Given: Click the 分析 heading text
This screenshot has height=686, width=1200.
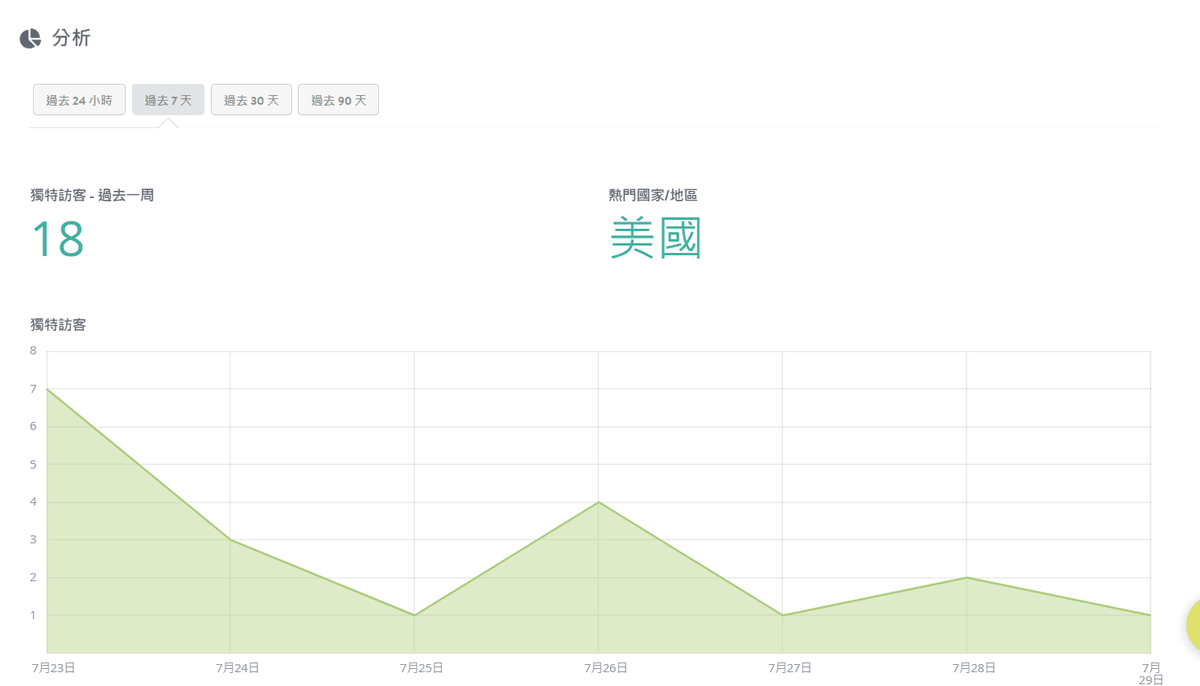Looking at the screenshot, I should point(71,38).
